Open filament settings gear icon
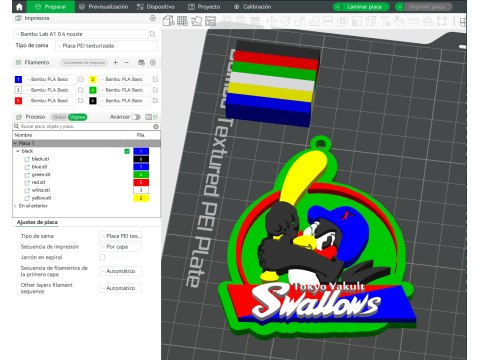Viewport: 480px width, 360px height. pyautogui.click(x=153, y=62)
